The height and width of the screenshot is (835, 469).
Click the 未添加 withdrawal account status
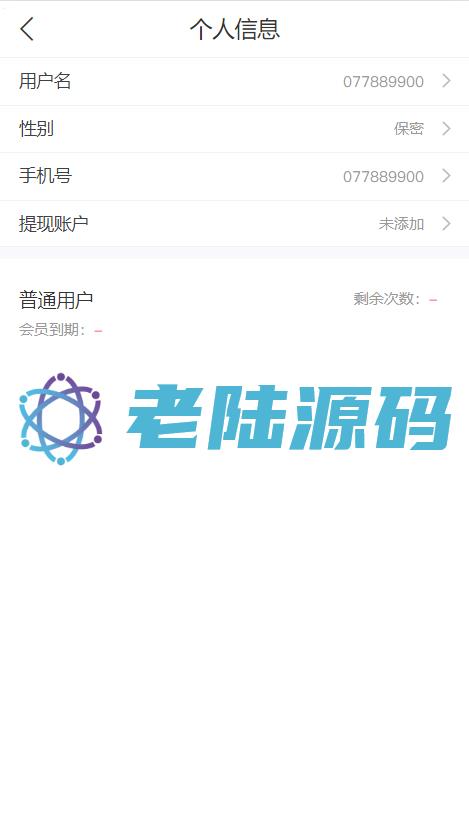click(x=401, y=224)
